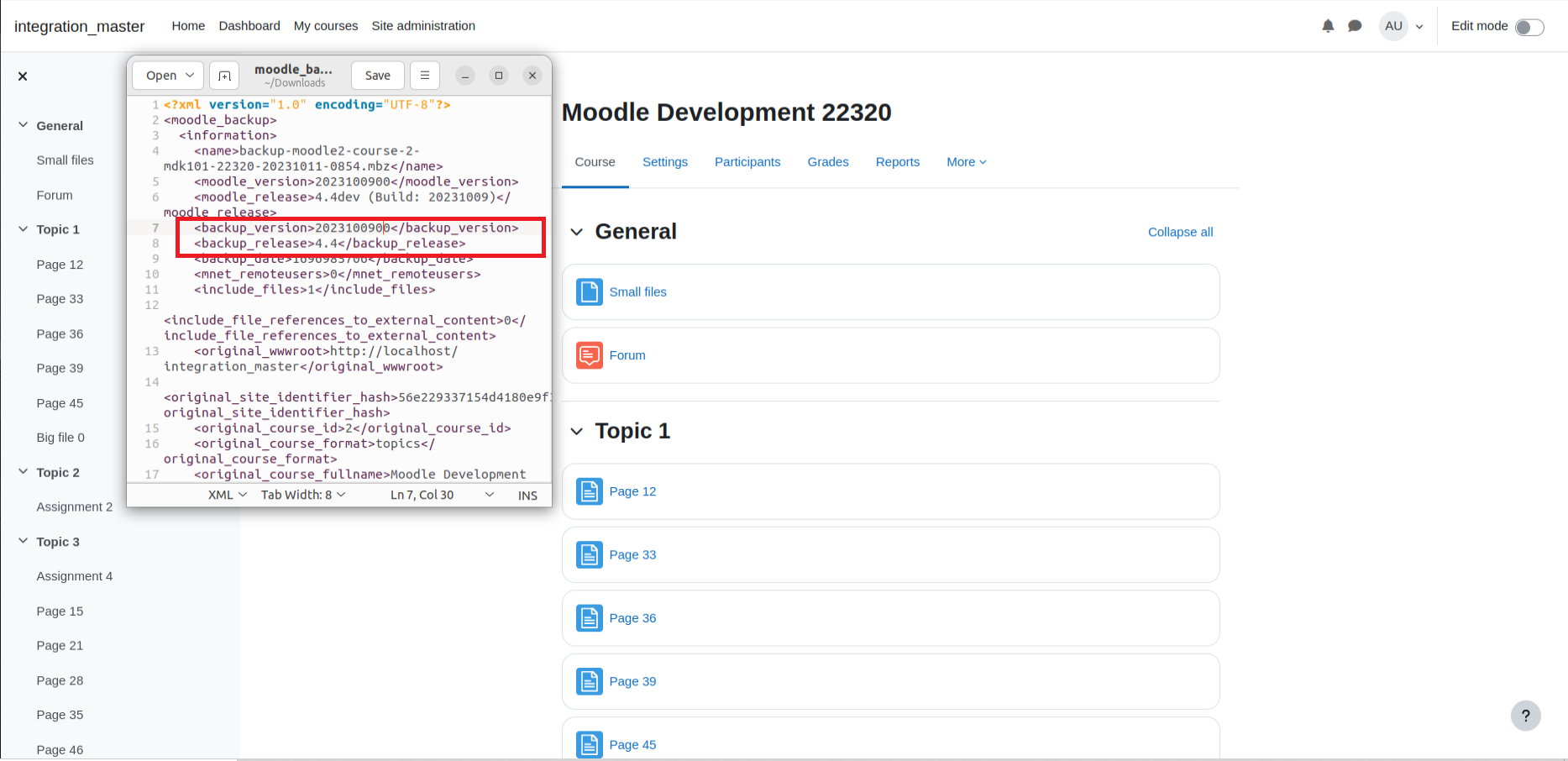Click the Collapse all link
1568x761 pixels.
(x=1180, y=233)
